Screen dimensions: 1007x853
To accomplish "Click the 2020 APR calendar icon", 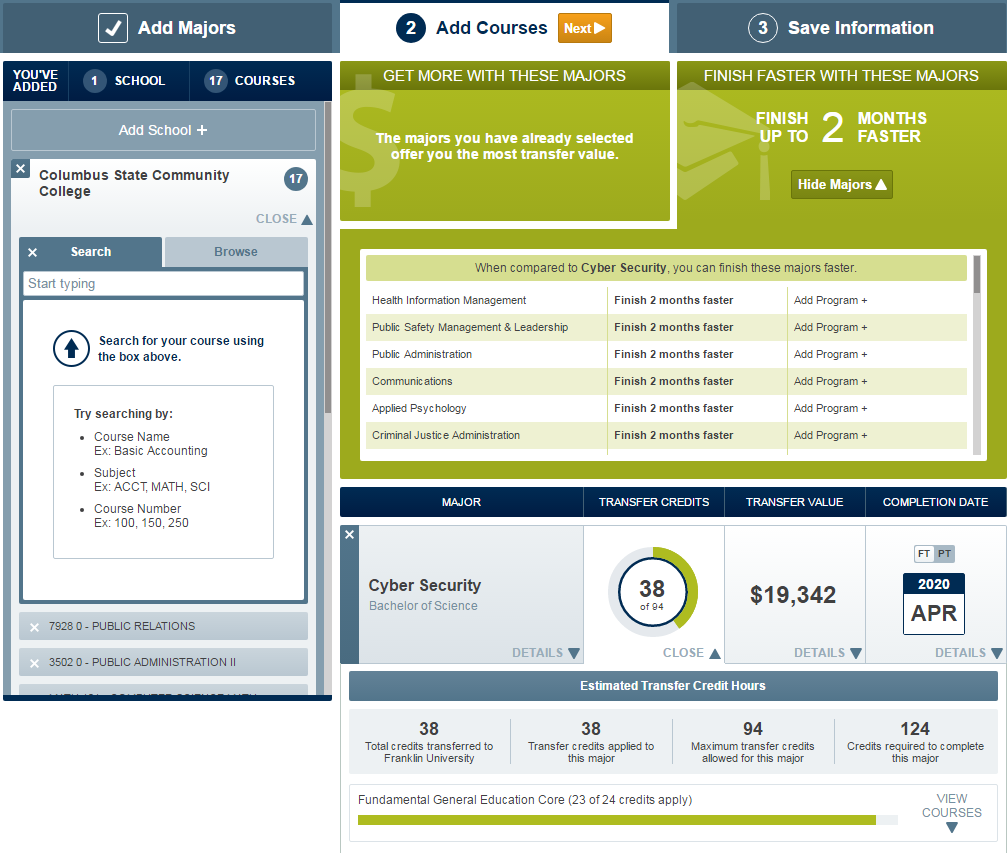I will (934, 603).
